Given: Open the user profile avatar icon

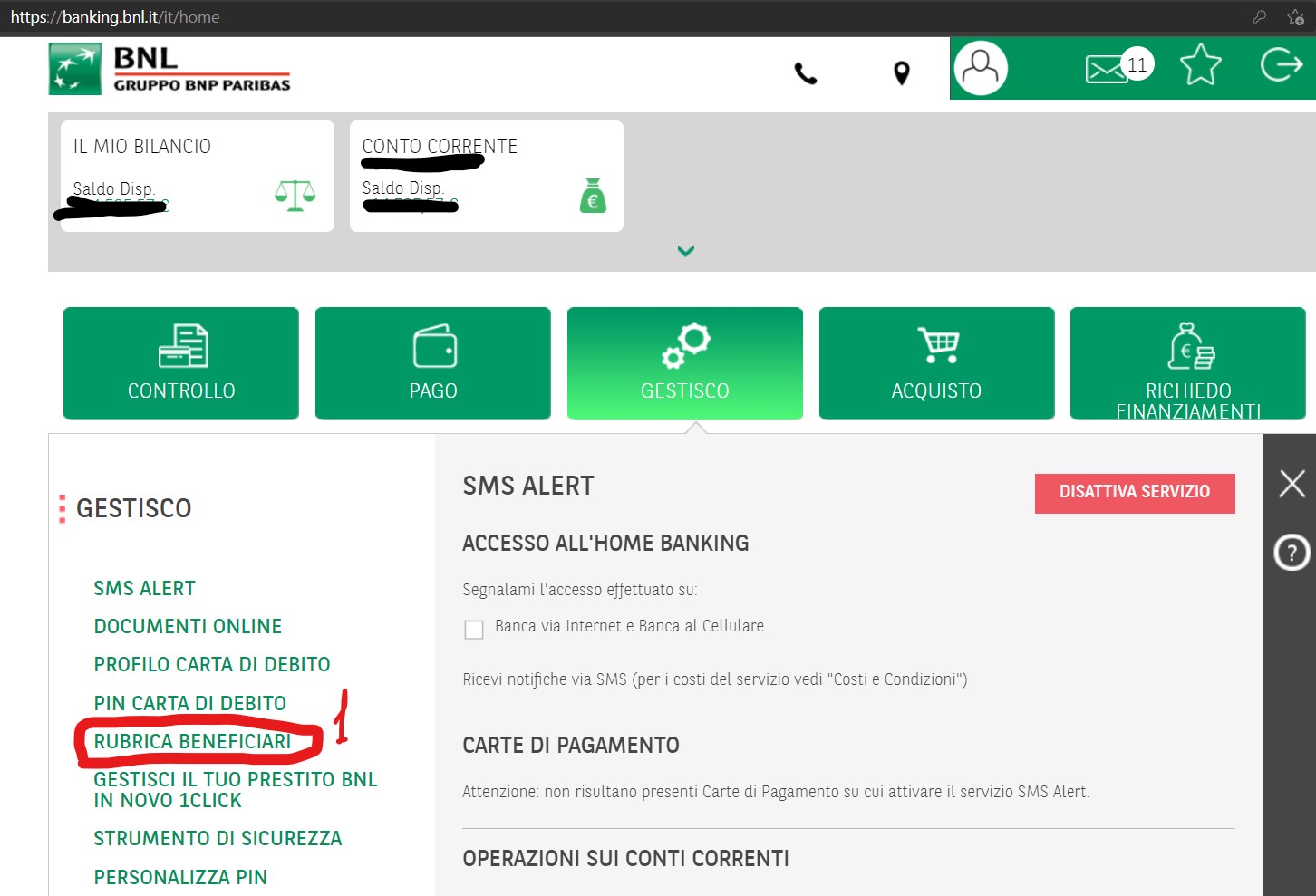Looking at the screenshot, I should pos(981,68).
